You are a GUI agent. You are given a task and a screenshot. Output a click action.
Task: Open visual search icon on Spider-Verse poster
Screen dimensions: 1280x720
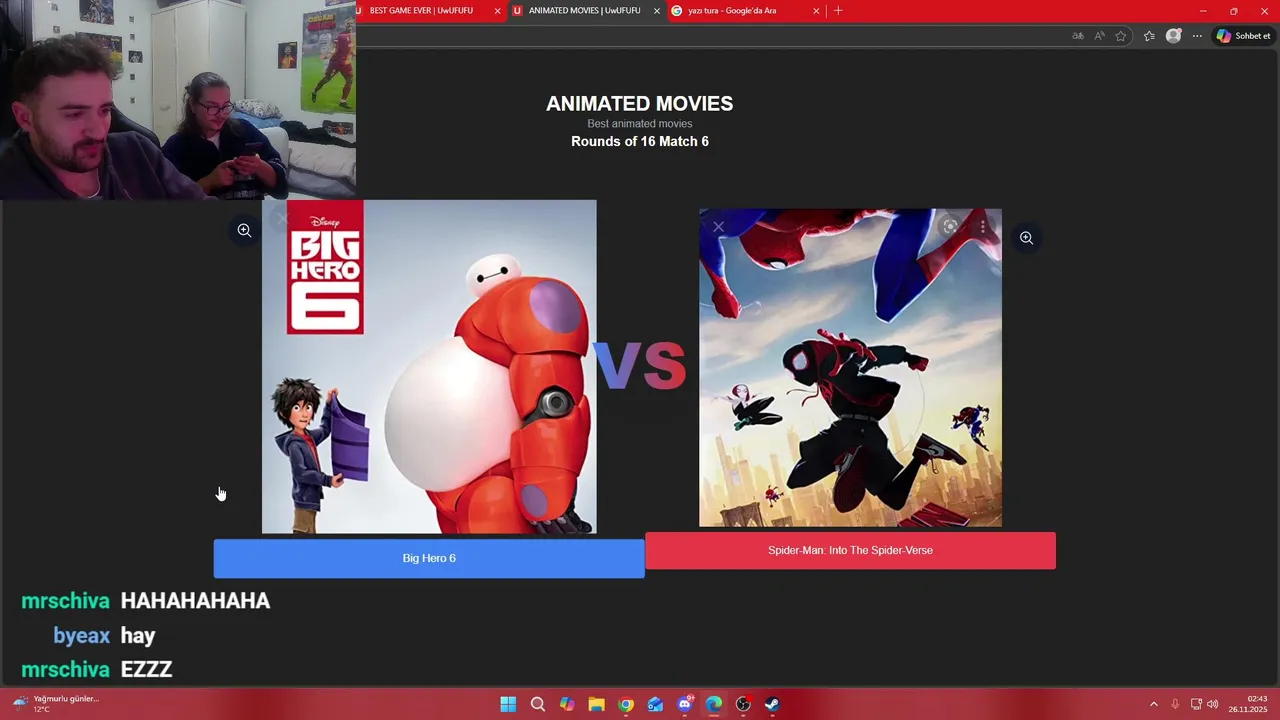(950, 227)
